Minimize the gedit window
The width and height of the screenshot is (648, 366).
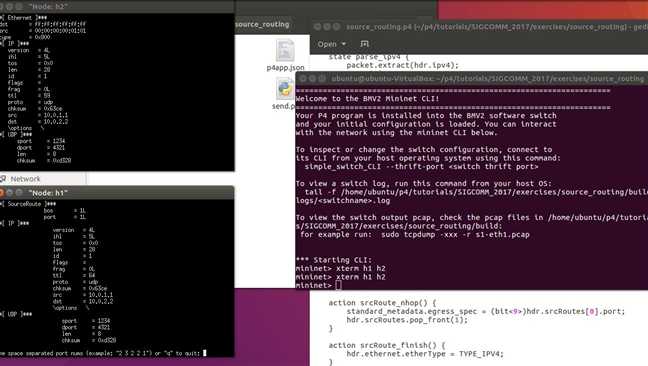click(x=327, y=27)
